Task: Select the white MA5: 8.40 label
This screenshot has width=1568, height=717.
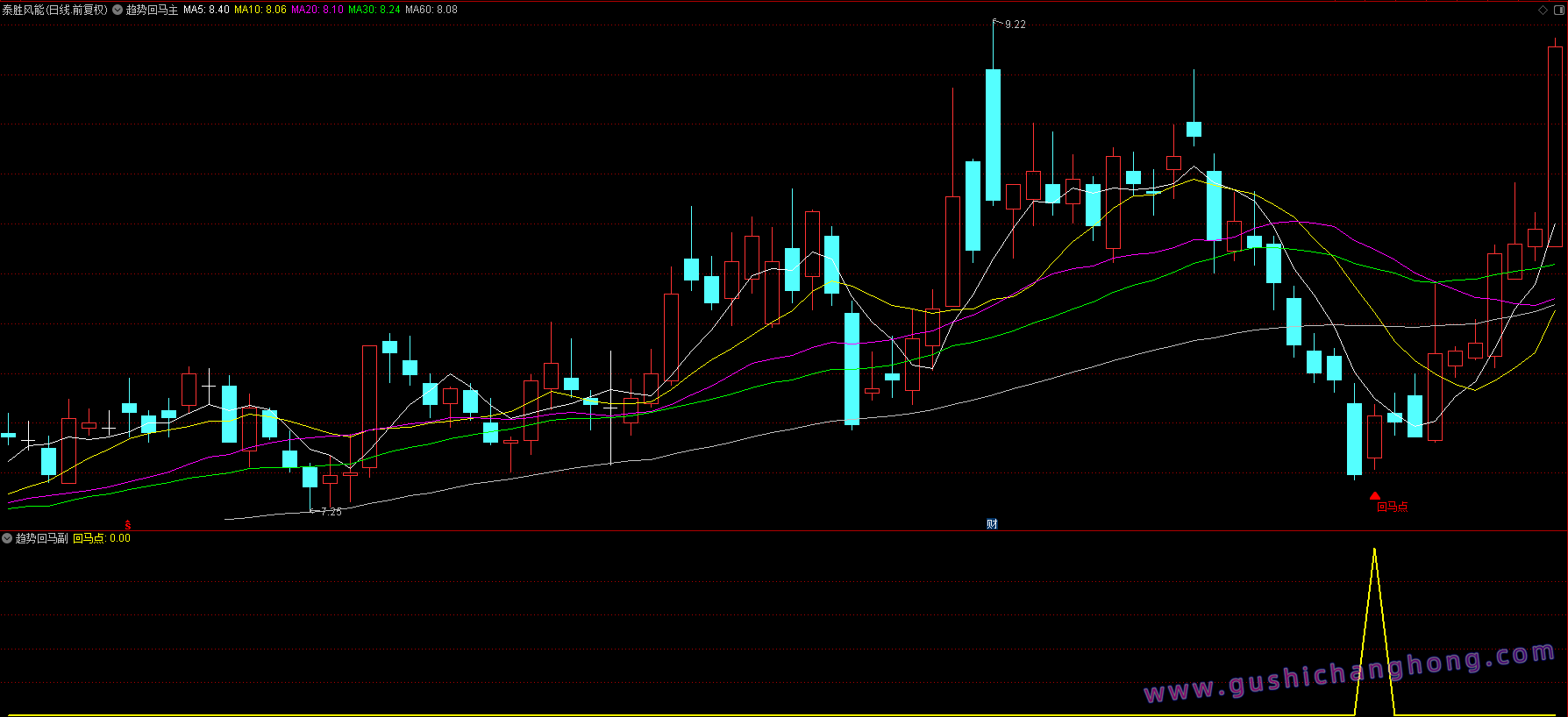Action: pyautogui.click(x=206, y=10)
